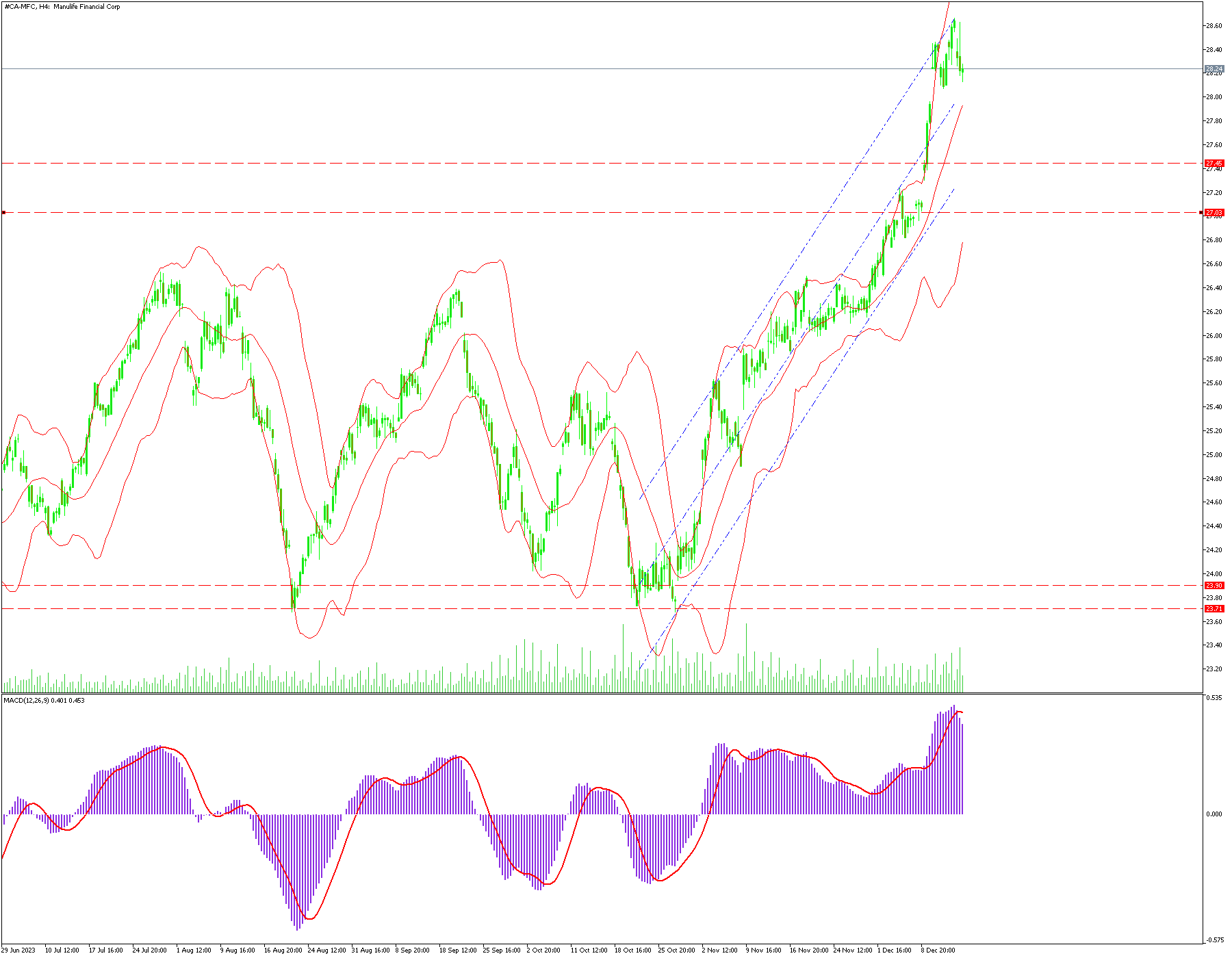Click the MACD scale value 0.535
Image resolution: width=1232 pixels, height=958 pixels.
1214,698
